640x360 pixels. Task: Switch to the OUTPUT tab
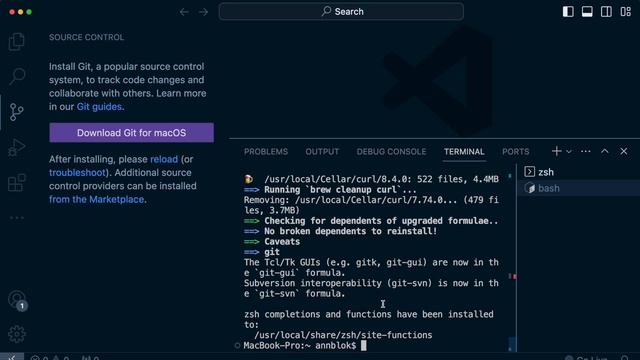pos(322,151)
